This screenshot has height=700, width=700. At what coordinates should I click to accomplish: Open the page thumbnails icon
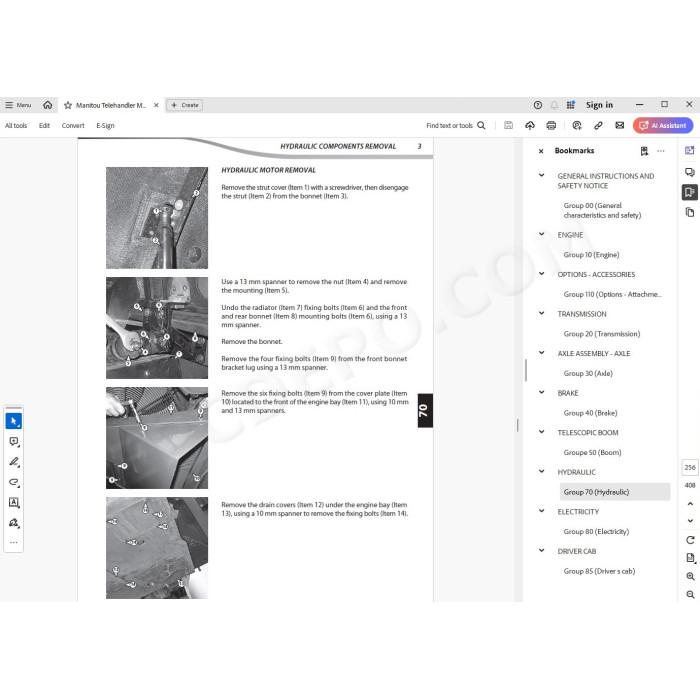click(690, 212)
